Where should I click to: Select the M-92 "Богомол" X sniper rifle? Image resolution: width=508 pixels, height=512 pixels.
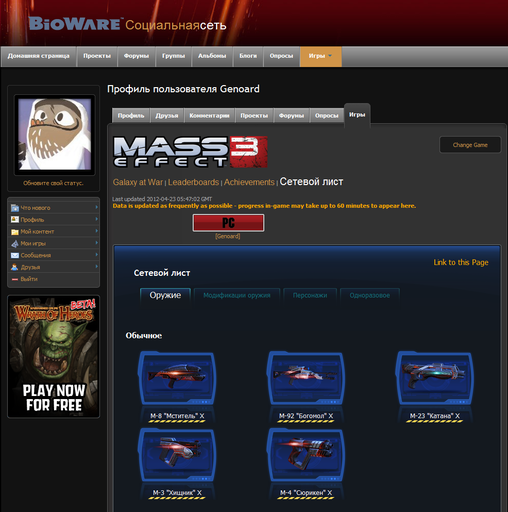pos(305,379)
